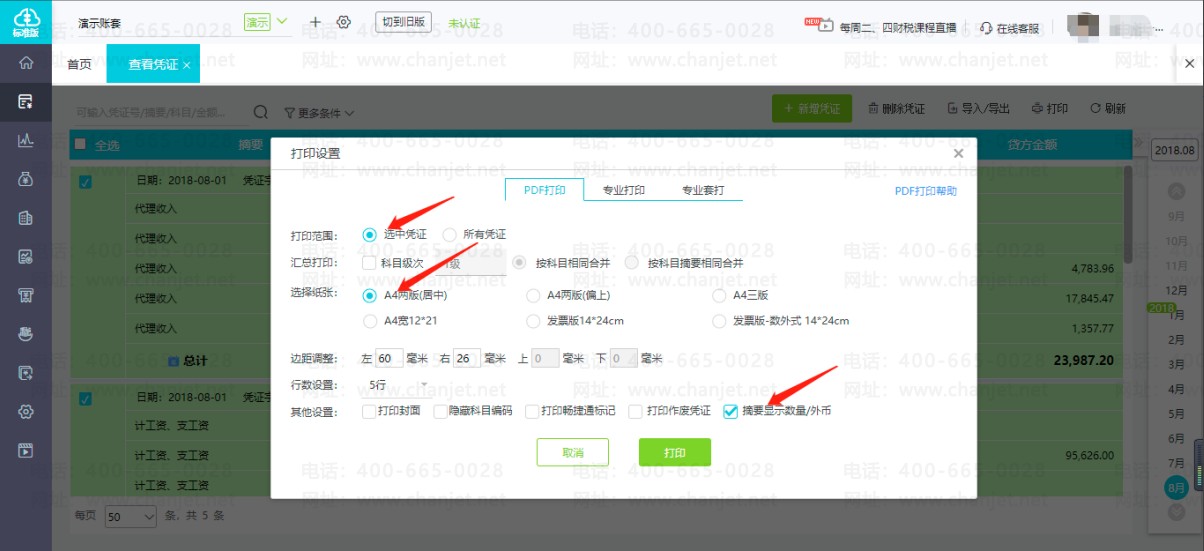Viewport: 1204px width, 551px height.
Task: Expand the 更多条件 filter dropdown
Action: tap(319, 112)
